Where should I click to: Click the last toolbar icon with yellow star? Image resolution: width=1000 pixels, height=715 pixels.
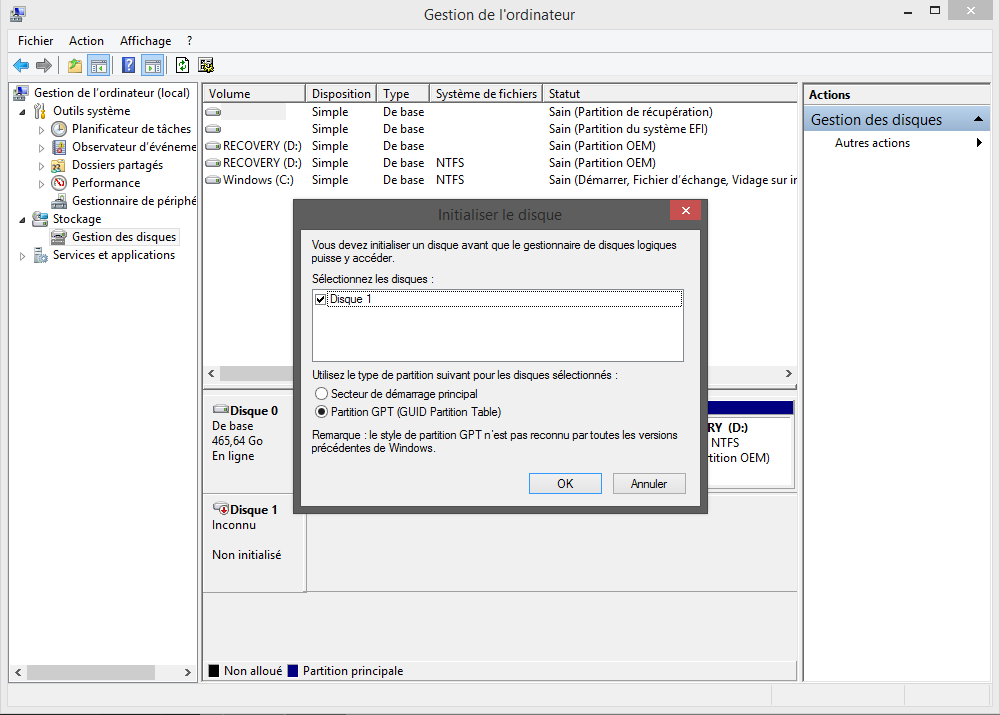pos(206,65)
